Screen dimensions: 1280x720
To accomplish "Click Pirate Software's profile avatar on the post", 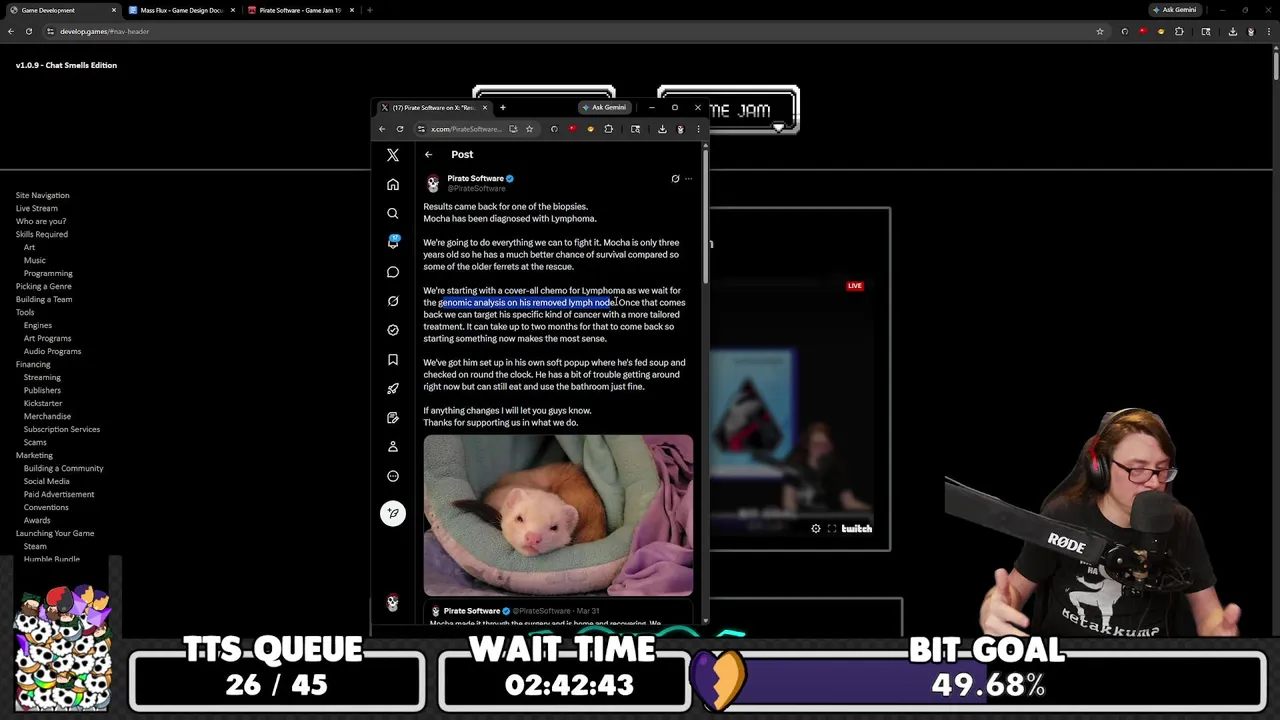I will coord(433,183).
